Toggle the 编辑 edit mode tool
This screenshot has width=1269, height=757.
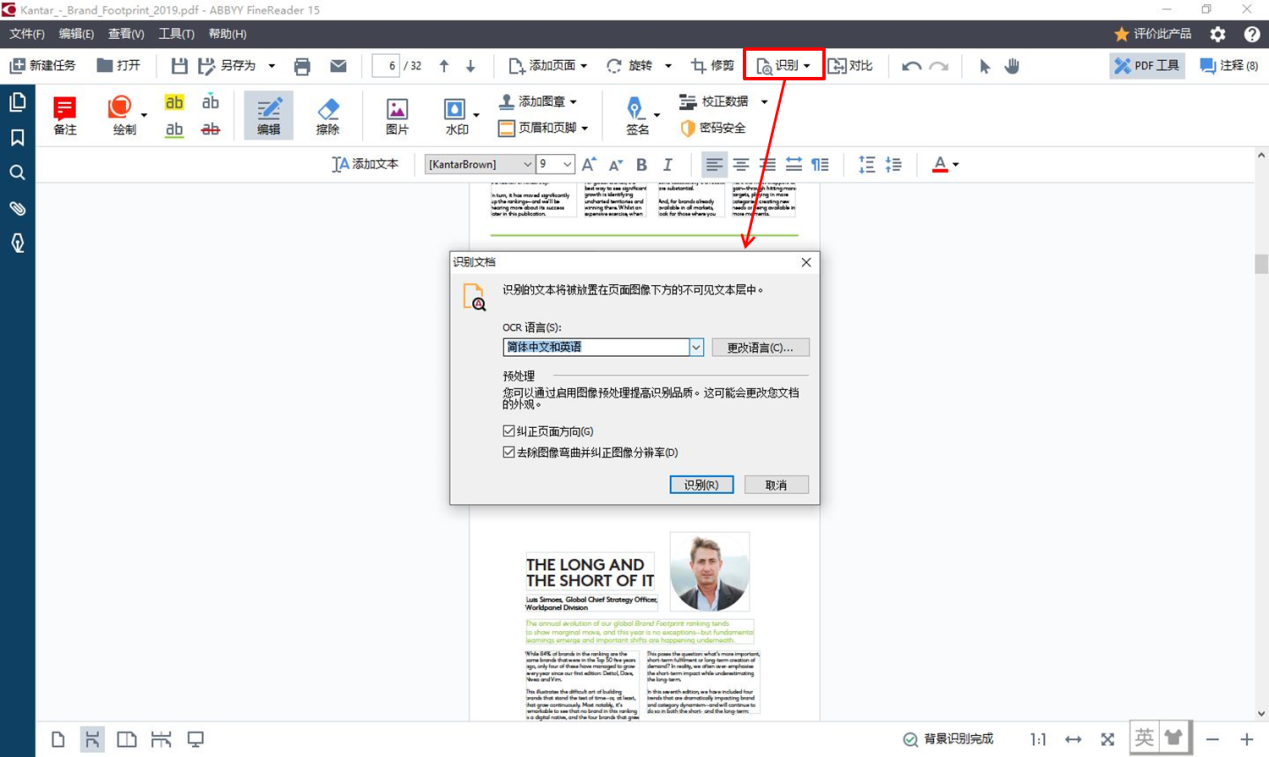(x=269, y=115)
